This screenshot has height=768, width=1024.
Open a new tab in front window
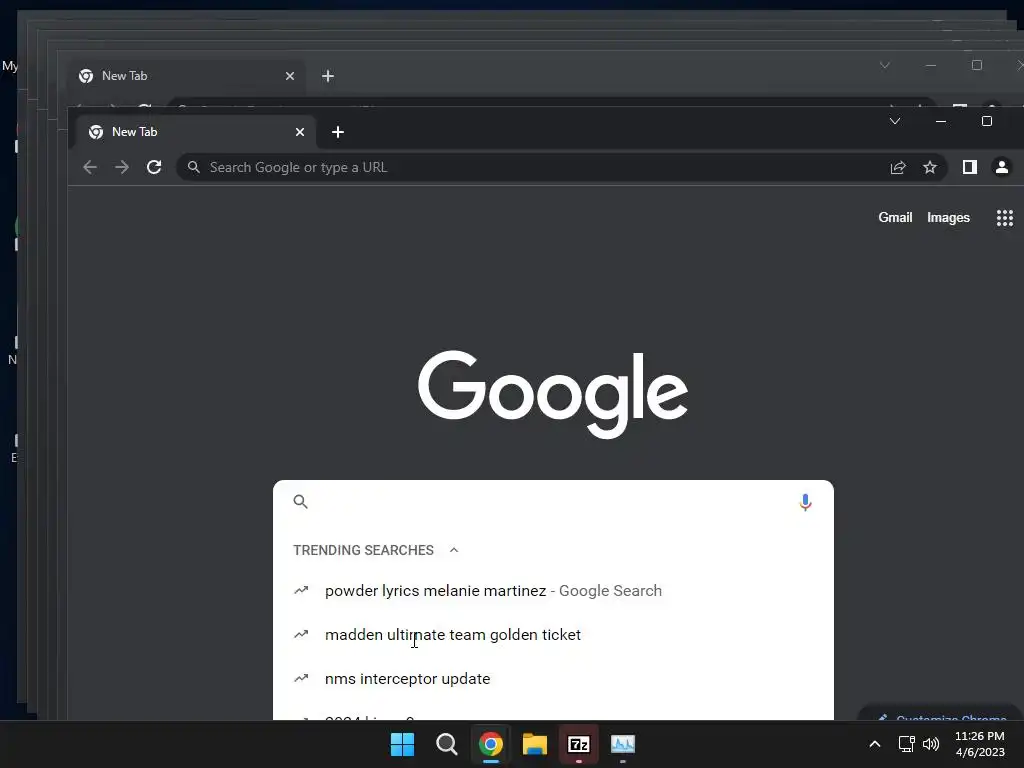tap(338, 132)
